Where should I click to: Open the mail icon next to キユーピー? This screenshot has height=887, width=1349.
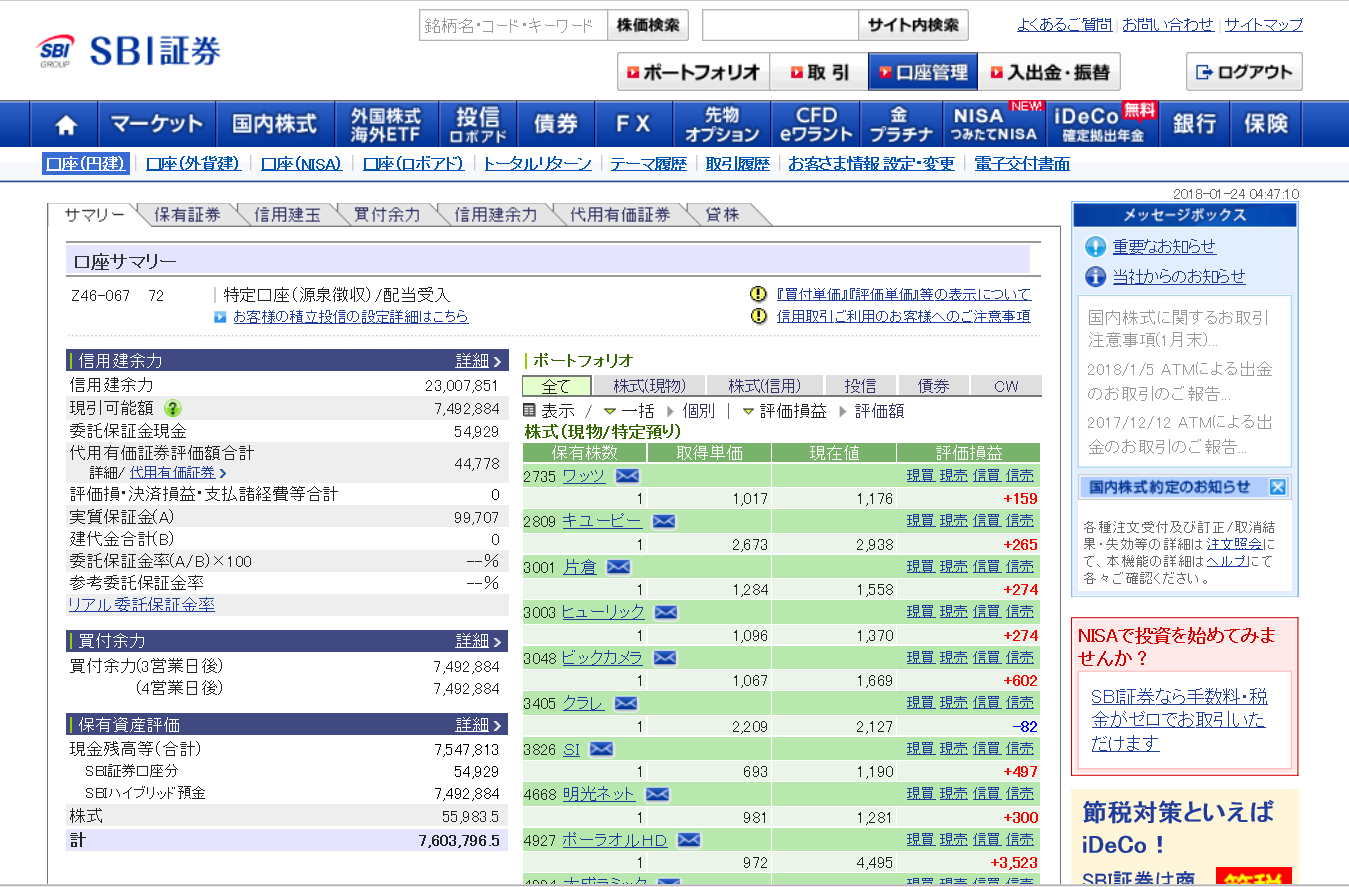click(664, 521)
